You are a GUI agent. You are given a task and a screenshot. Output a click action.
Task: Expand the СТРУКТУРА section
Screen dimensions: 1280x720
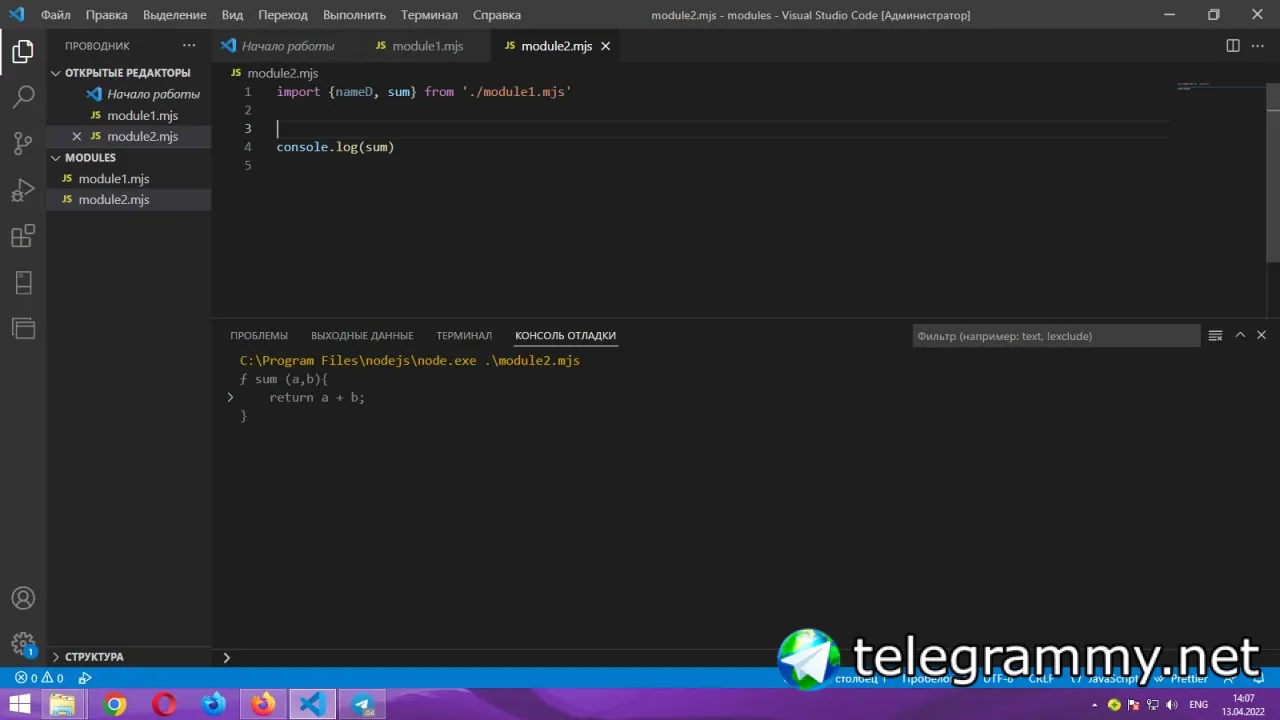coord(129,657)
